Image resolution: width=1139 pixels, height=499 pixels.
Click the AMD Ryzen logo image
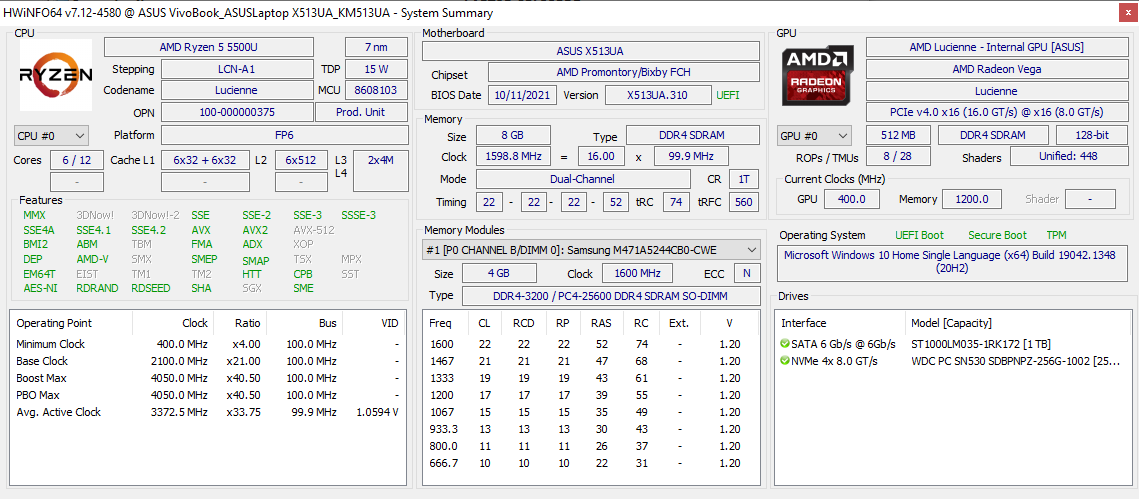(56, 75)
